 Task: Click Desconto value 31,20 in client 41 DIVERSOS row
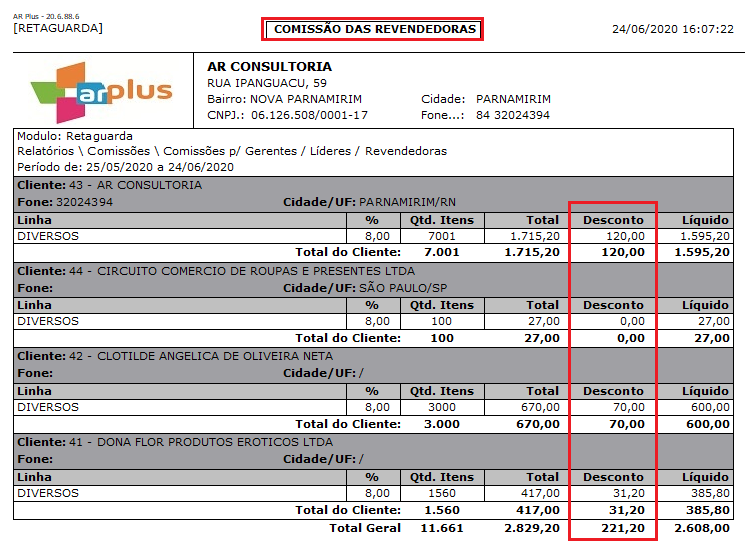point(629,493)
